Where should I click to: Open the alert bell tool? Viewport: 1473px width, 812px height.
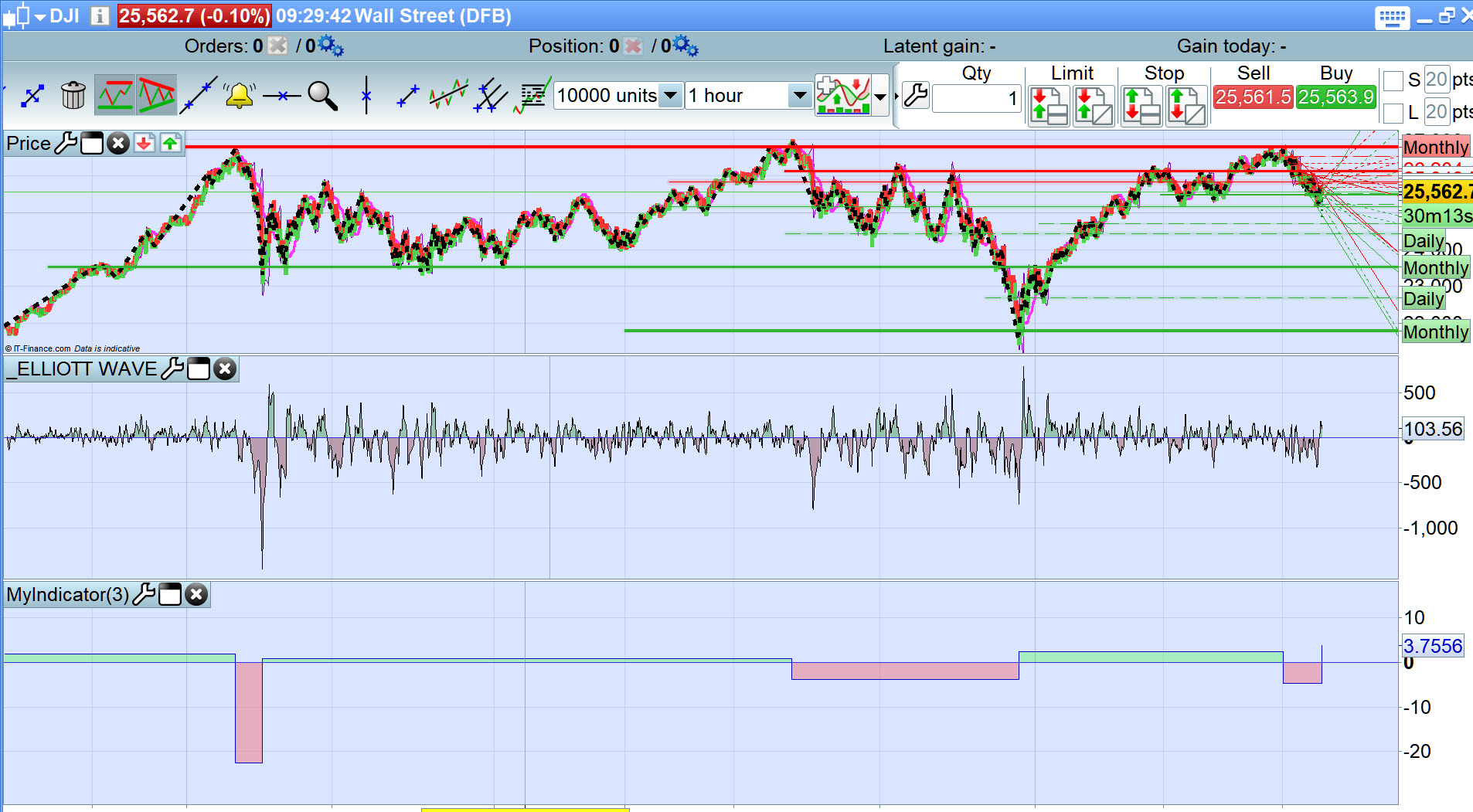[240, 96]
